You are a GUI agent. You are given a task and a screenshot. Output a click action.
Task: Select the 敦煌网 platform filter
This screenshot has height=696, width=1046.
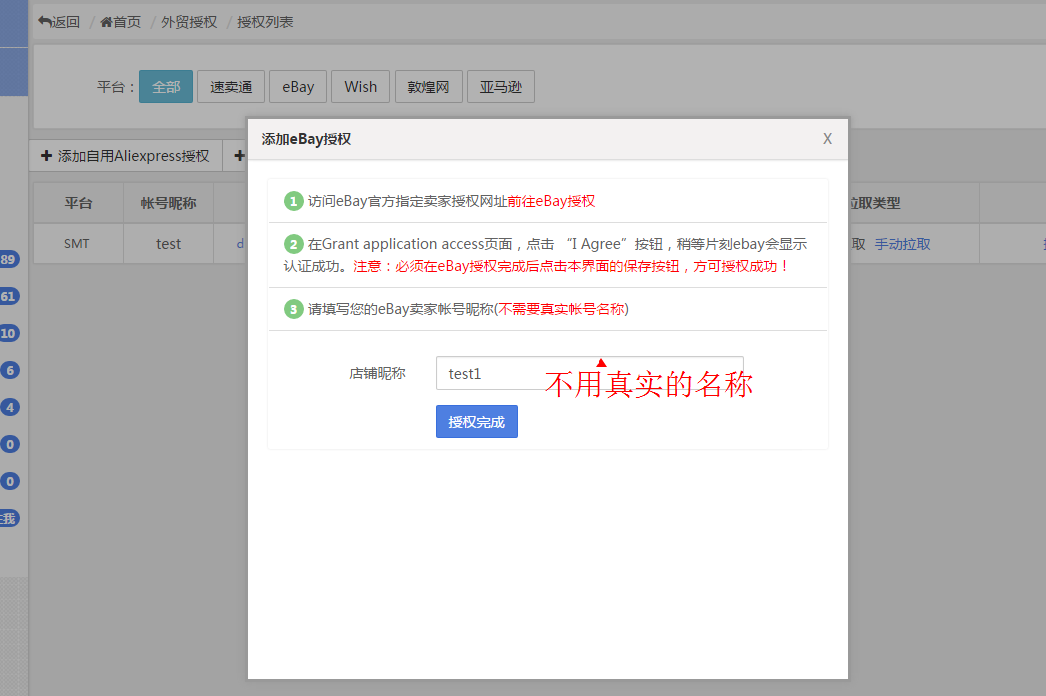(x=429, y=87)
